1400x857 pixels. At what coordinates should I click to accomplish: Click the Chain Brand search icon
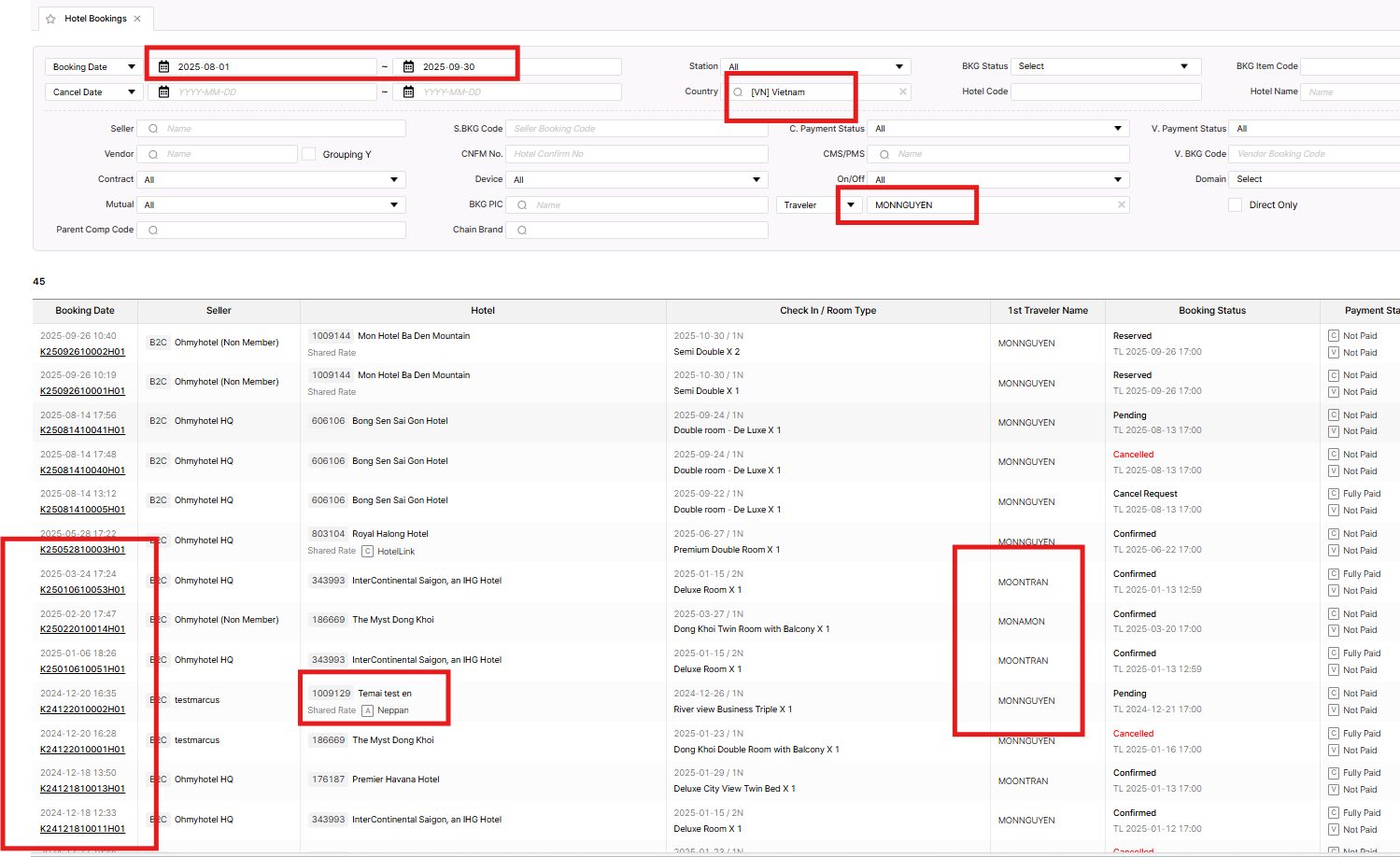[x=522, y=230]
